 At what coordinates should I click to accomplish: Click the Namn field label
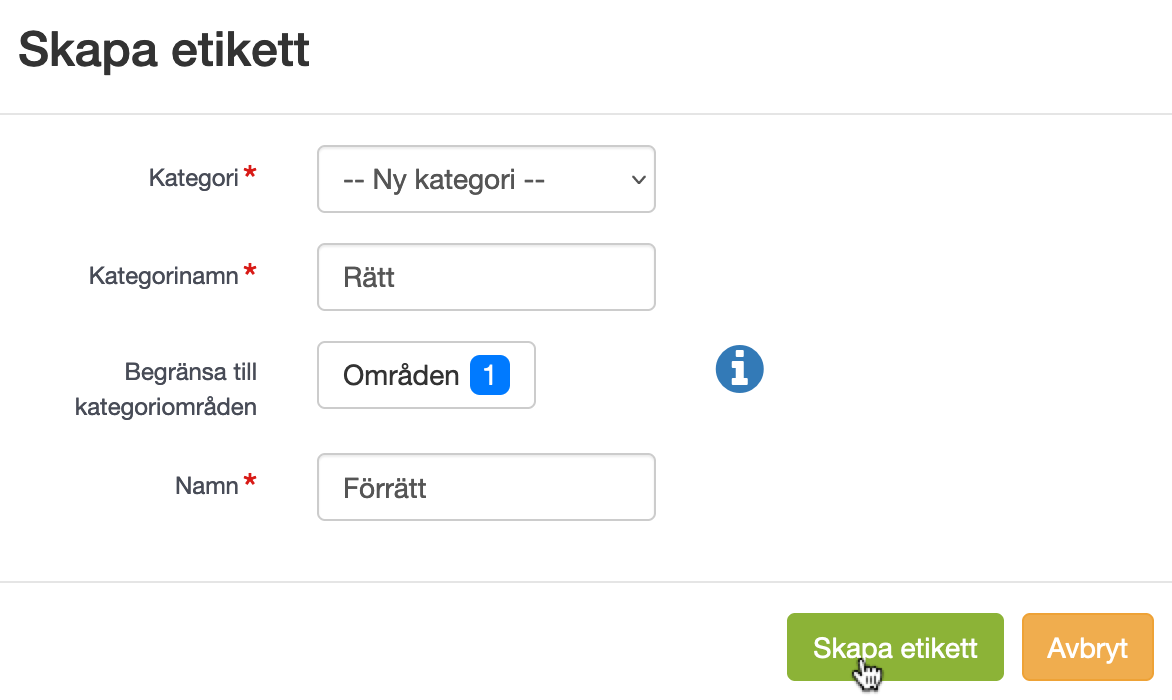click(x=207, y=486)
